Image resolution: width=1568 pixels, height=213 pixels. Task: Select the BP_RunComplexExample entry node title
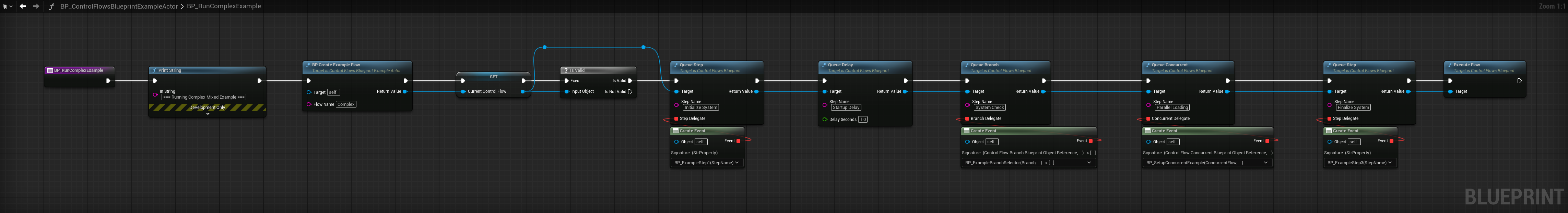pos(79,70)
